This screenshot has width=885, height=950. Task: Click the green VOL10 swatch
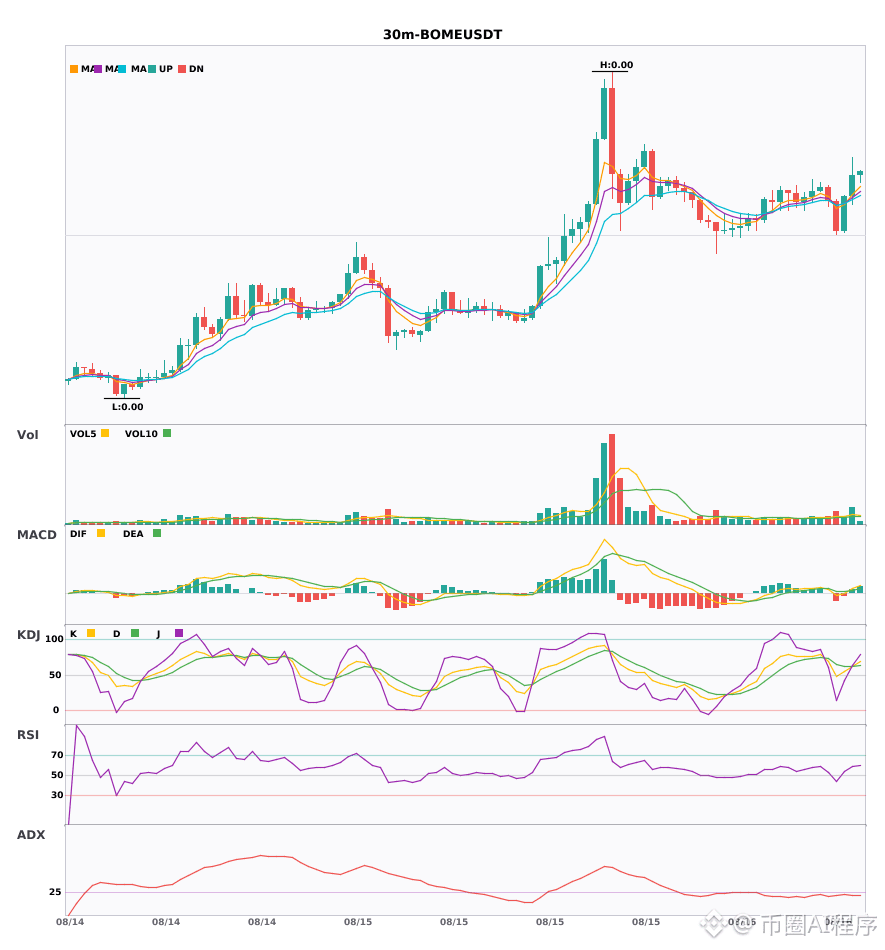point(167,433)
